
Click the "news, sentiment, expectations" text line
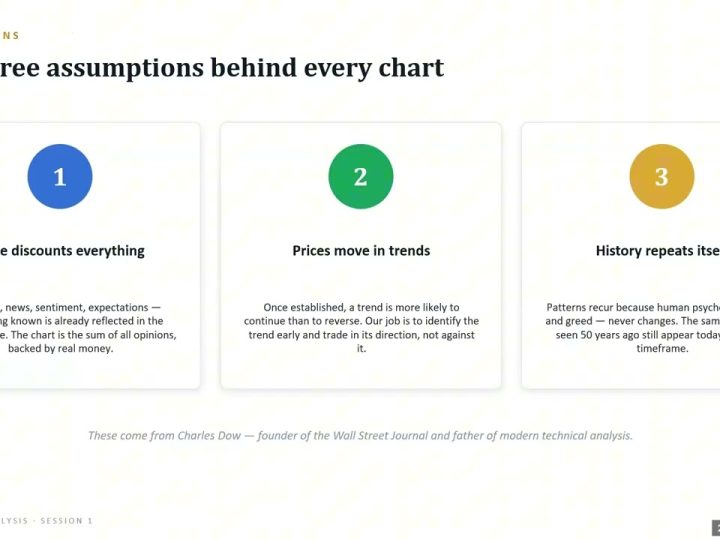80,307
